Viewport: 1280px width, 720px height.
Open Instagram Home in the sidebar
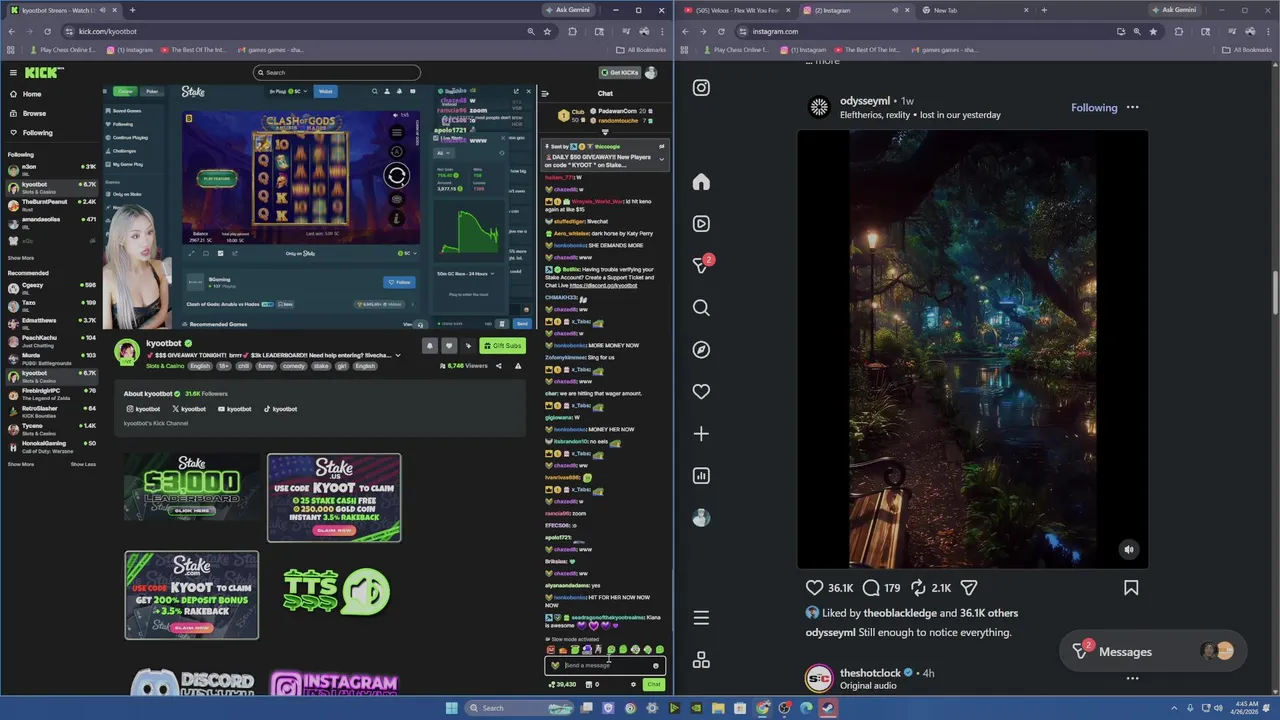click(x=701, y=182)
